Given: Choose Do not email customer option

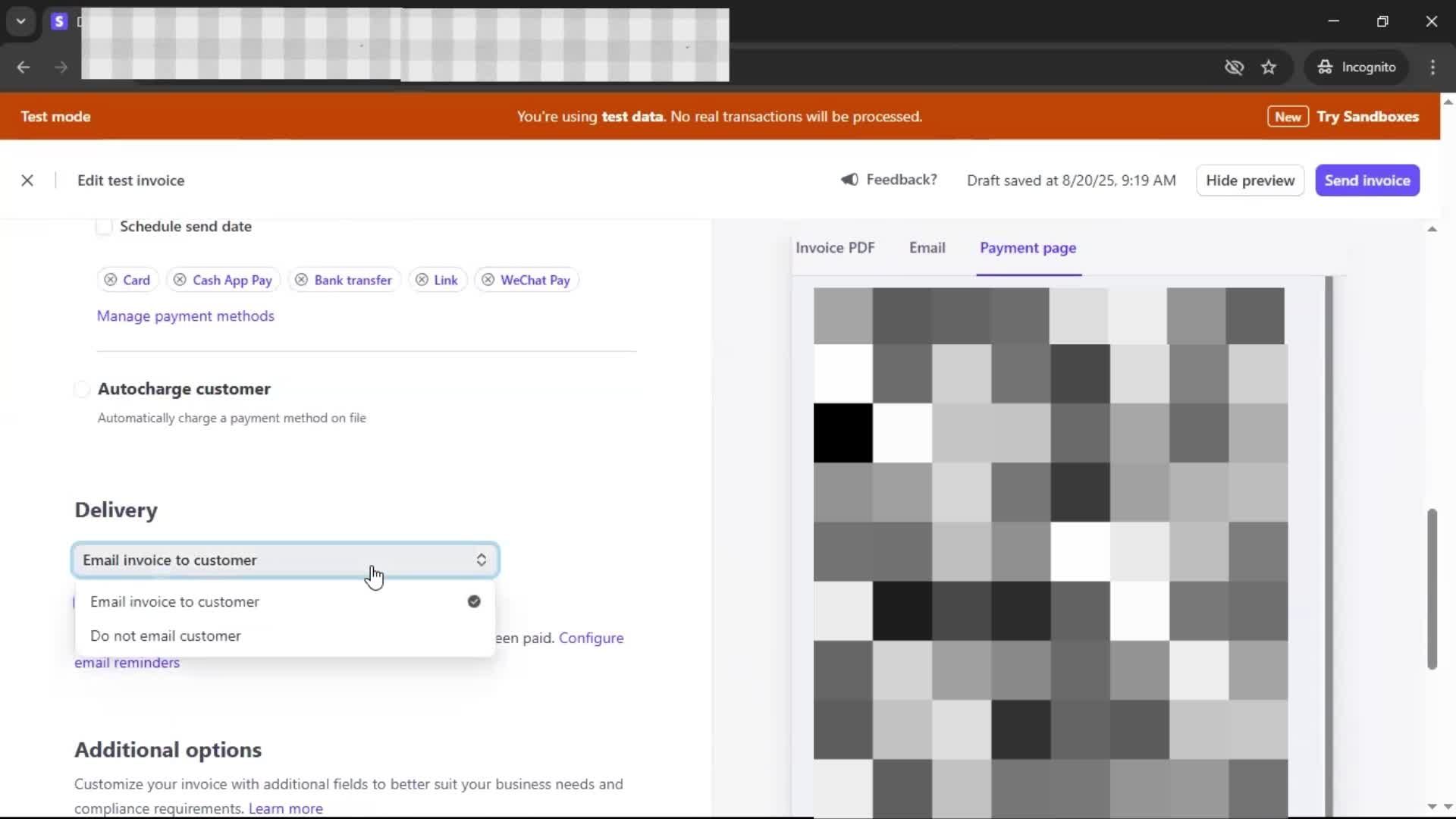Looking at the screenshot, I should pos(165,636).
